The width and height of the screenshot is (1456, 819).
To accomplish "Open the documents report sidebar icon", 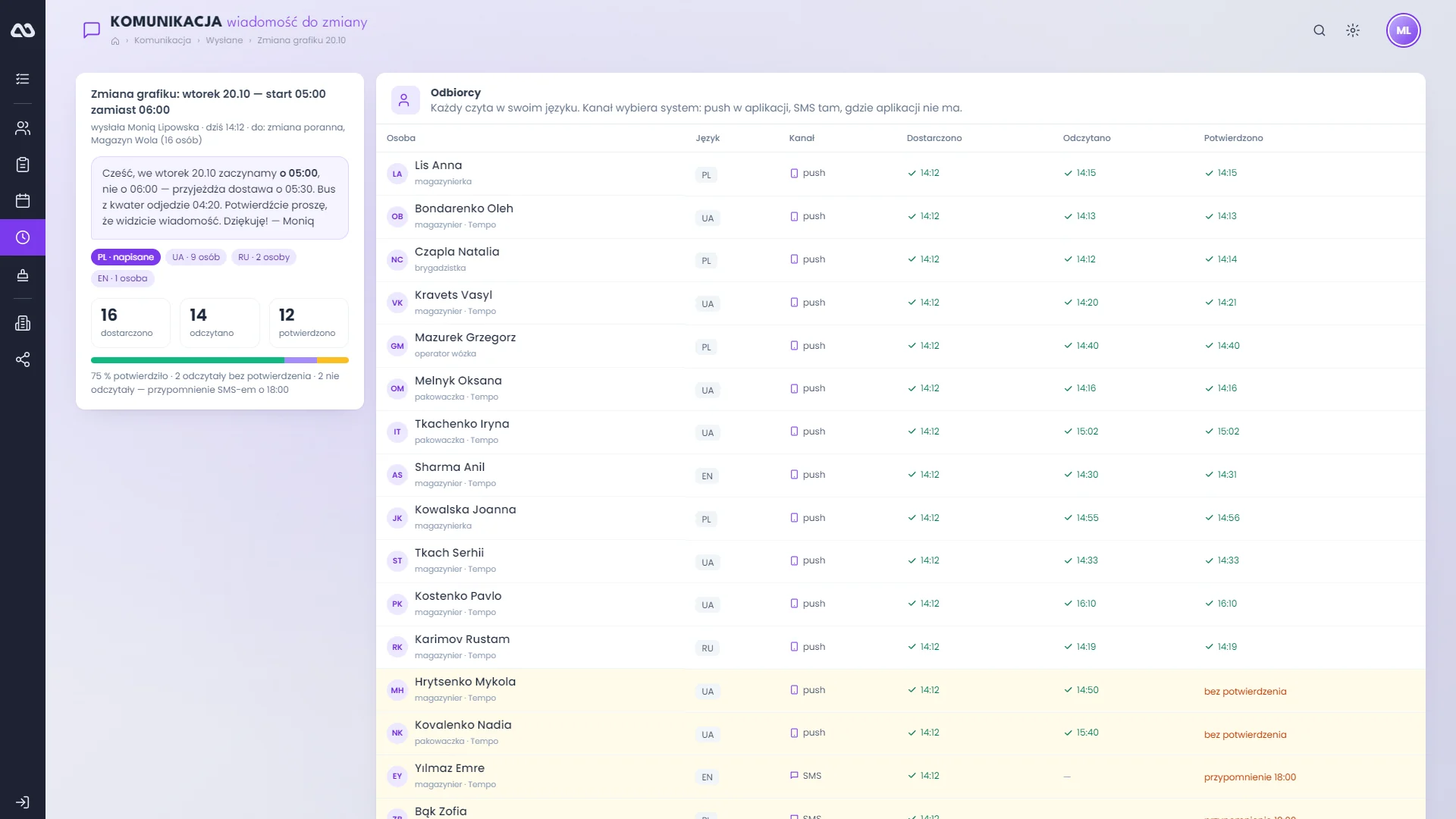I will tap(23, 323).
